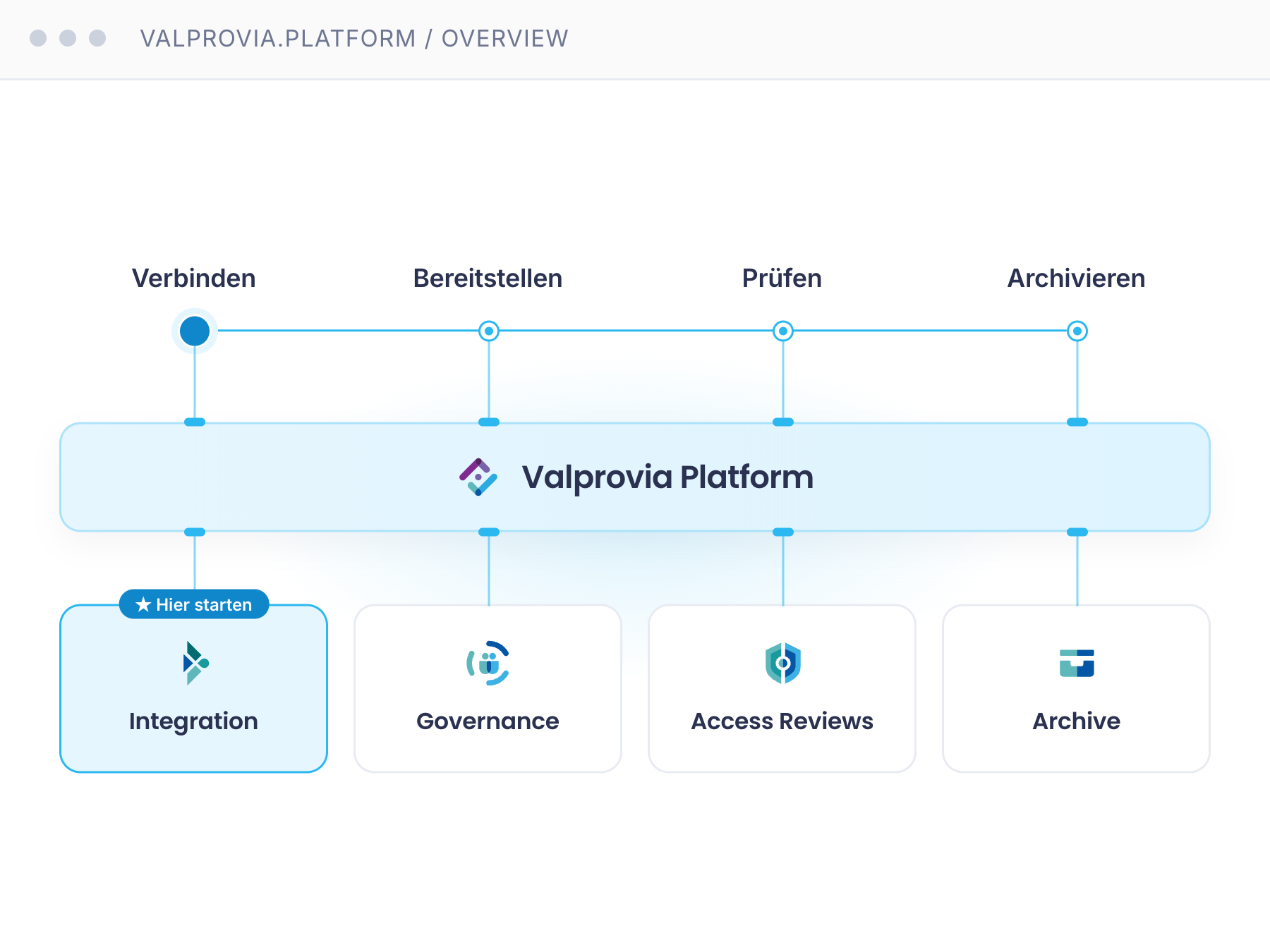Open the Verbinden step label
Screen dimensions: 1270x952
(x=194, y=279)
